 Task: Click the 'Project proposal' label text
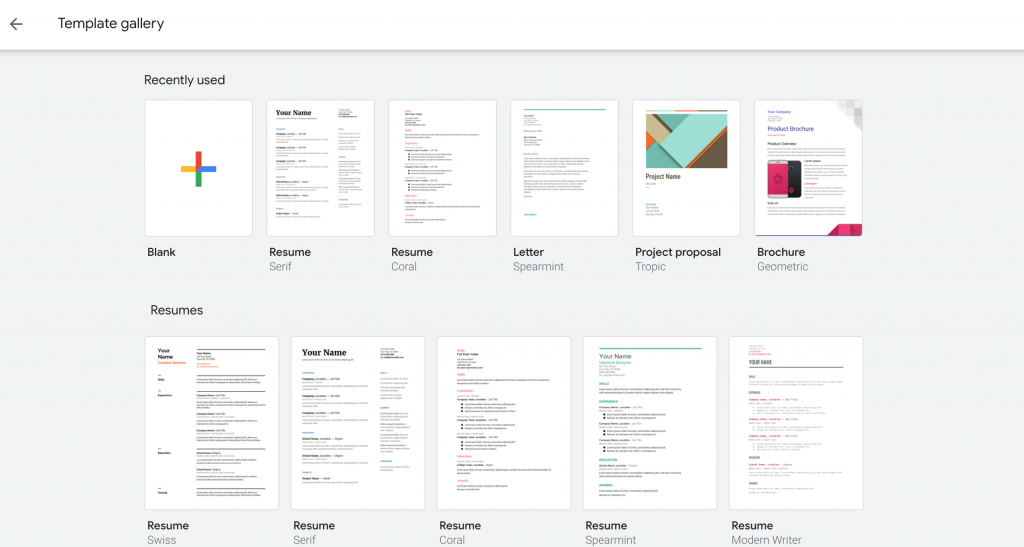point(678,252)
